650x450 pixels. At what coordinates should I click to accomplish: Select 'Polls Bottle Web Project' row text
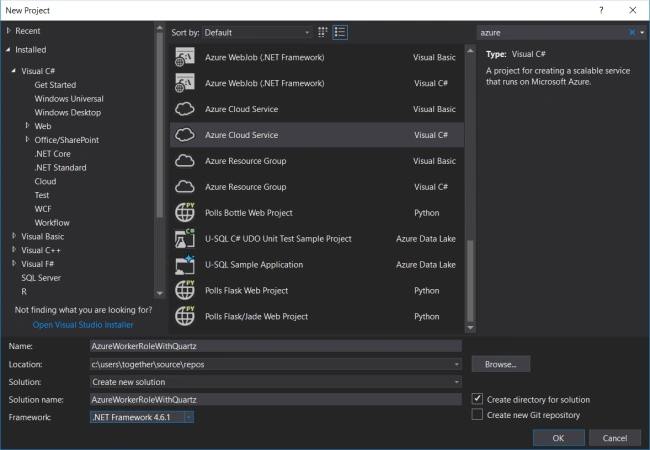[249, 213]
